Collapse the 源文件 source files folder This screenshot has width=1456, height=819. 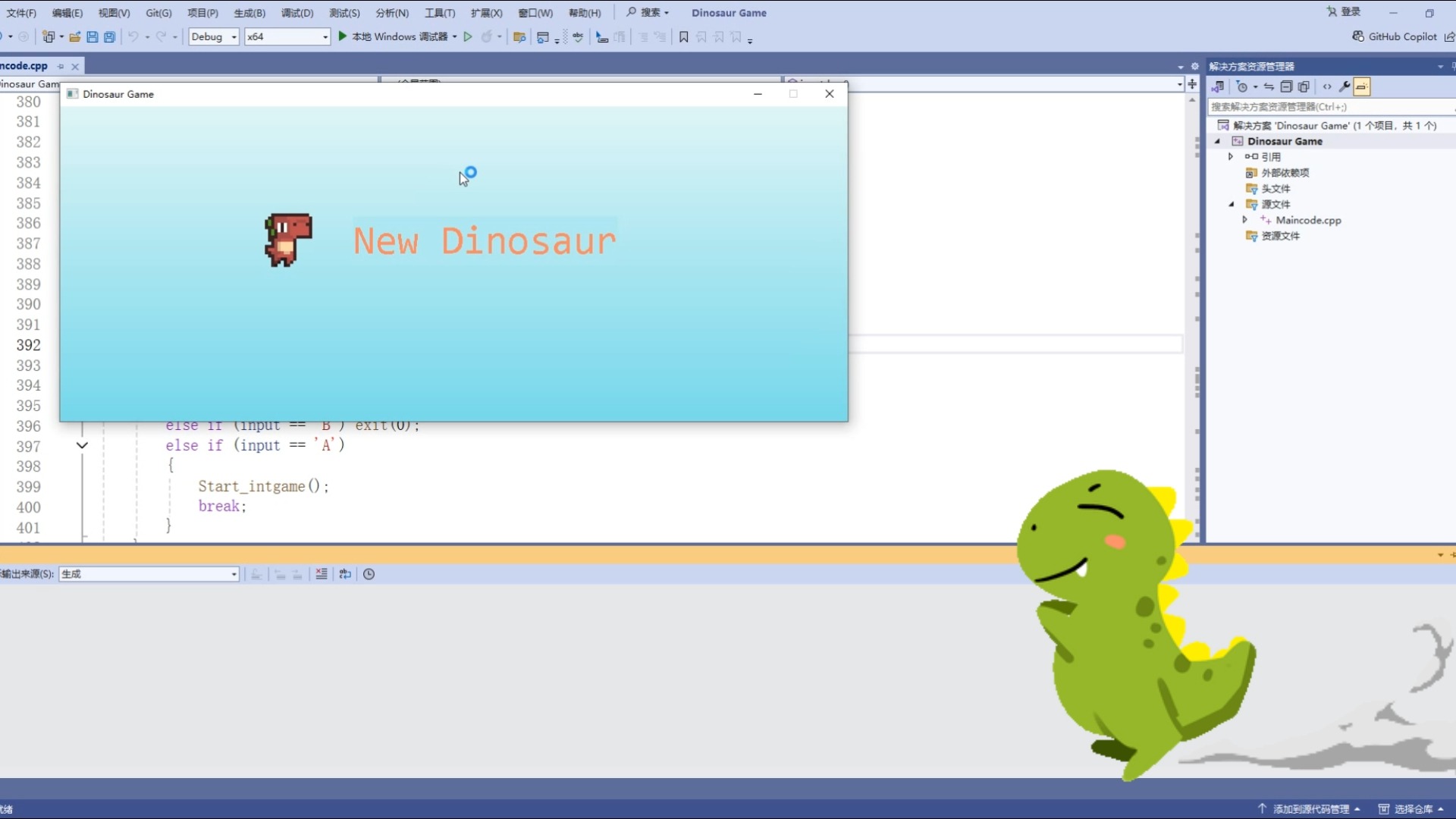(x=1231, y=205)
